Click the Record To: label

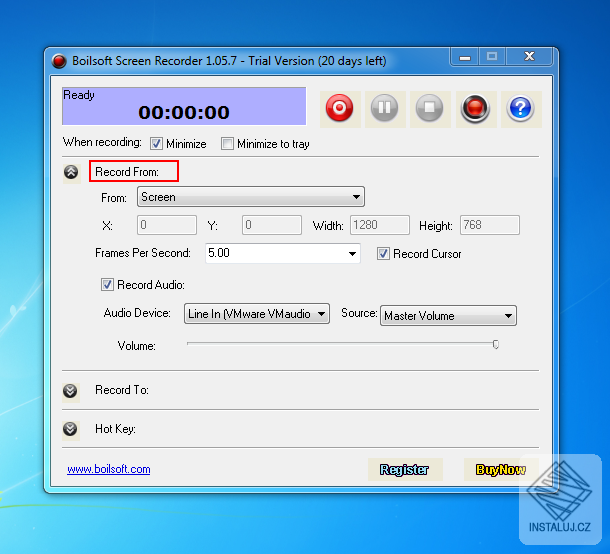[x=122, y=390]
